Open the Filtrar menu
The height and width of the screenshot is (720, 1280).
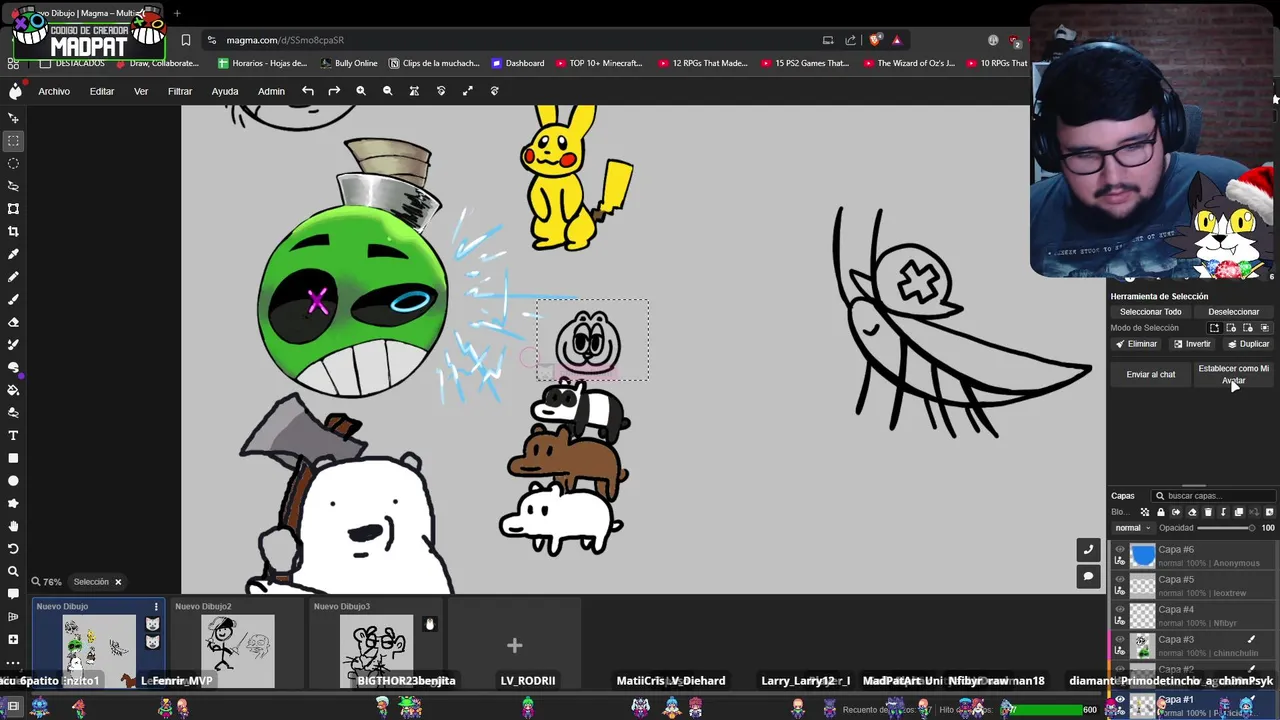[x=180, y=91]
